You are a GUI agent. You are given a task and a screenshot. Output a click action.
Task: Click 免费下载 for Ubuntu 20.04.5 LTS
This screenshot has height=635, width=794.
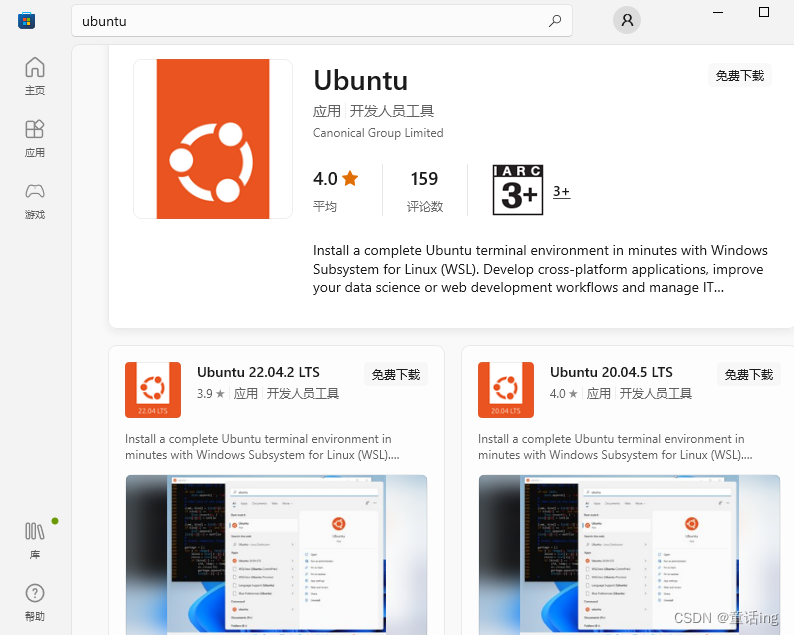point(748,374)
